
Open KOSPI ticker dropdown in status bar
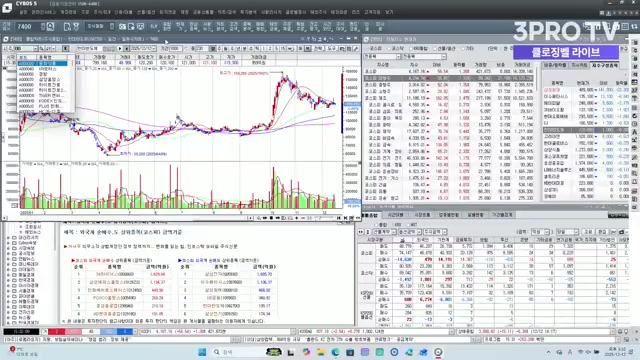tap(293, 332)
